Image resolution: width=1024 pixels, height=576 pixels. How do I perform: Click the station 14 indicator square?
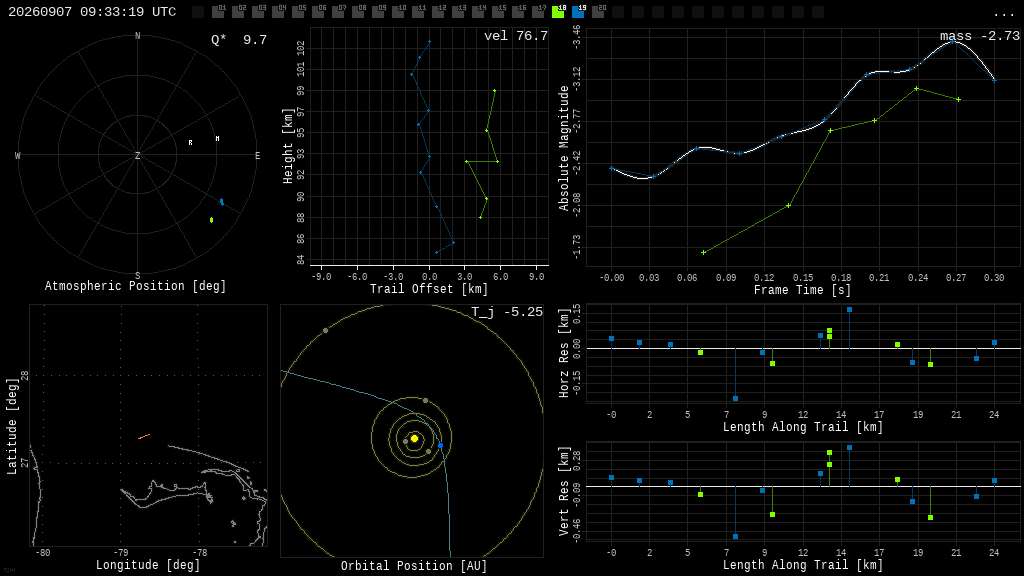tap(478, 12)
